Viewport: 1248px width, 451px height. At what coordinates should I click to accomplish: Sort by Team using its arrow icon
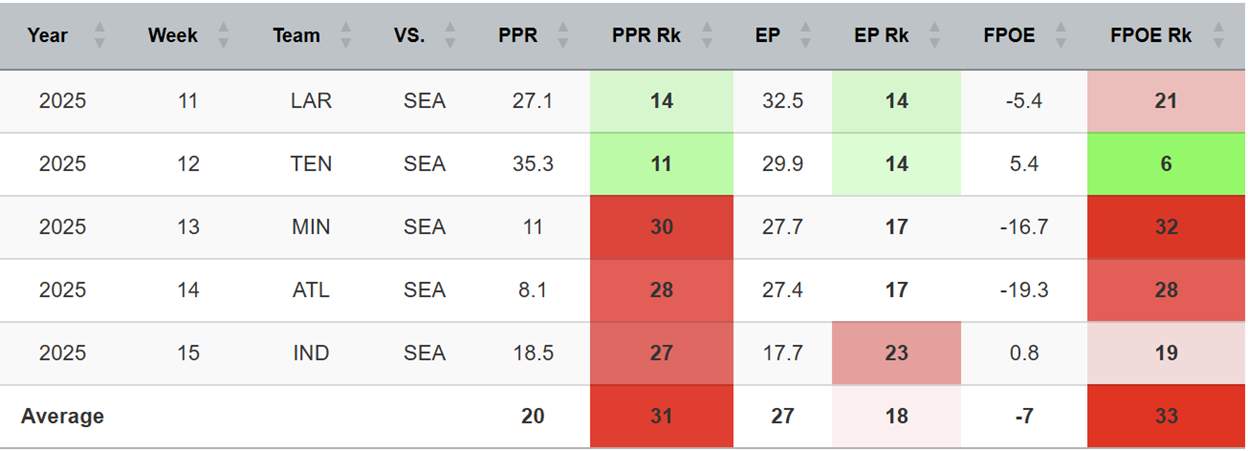(x=346, y=36)
